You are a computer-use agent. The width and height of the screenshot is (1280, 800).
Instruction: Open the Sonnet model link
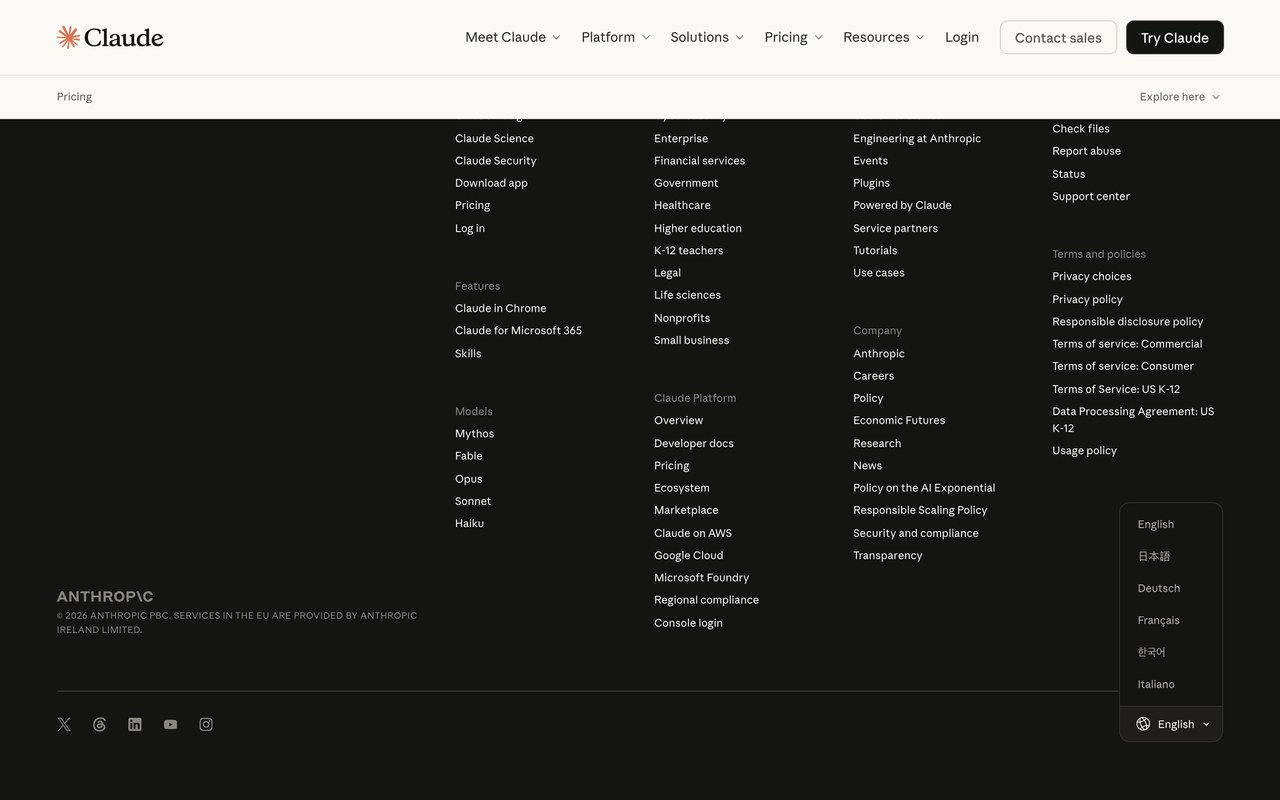point(473,501)
